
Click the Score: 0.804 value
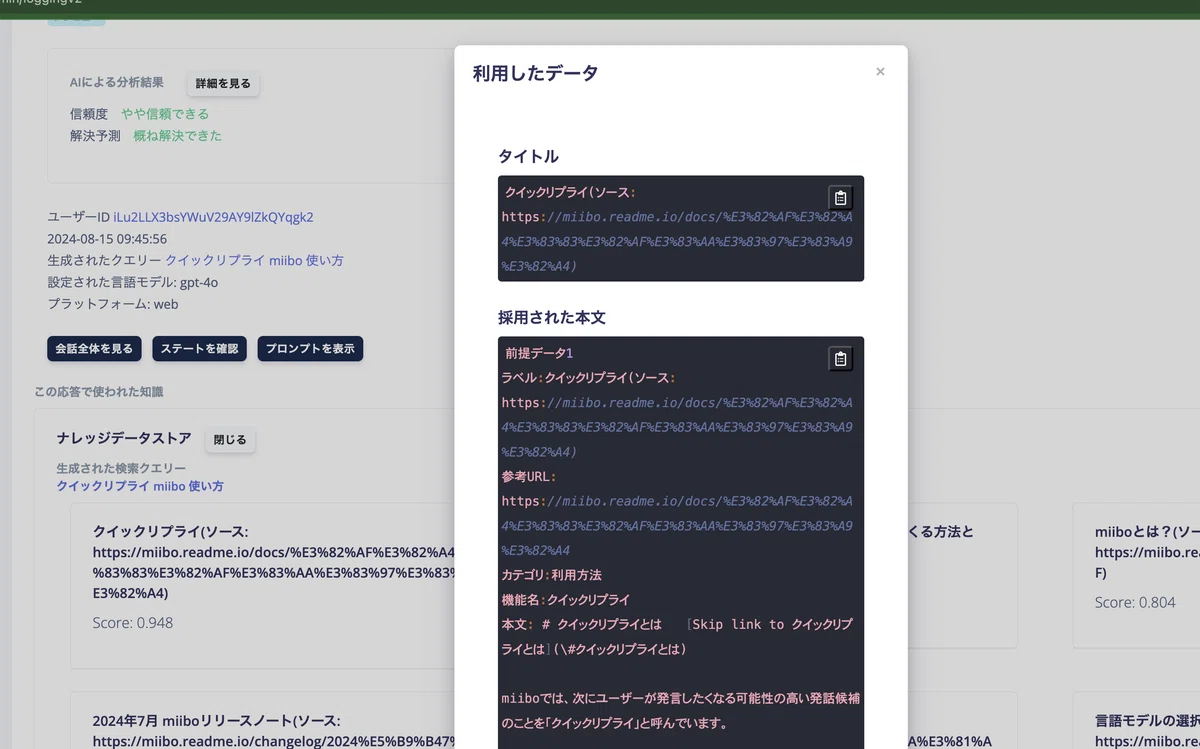1135,602
